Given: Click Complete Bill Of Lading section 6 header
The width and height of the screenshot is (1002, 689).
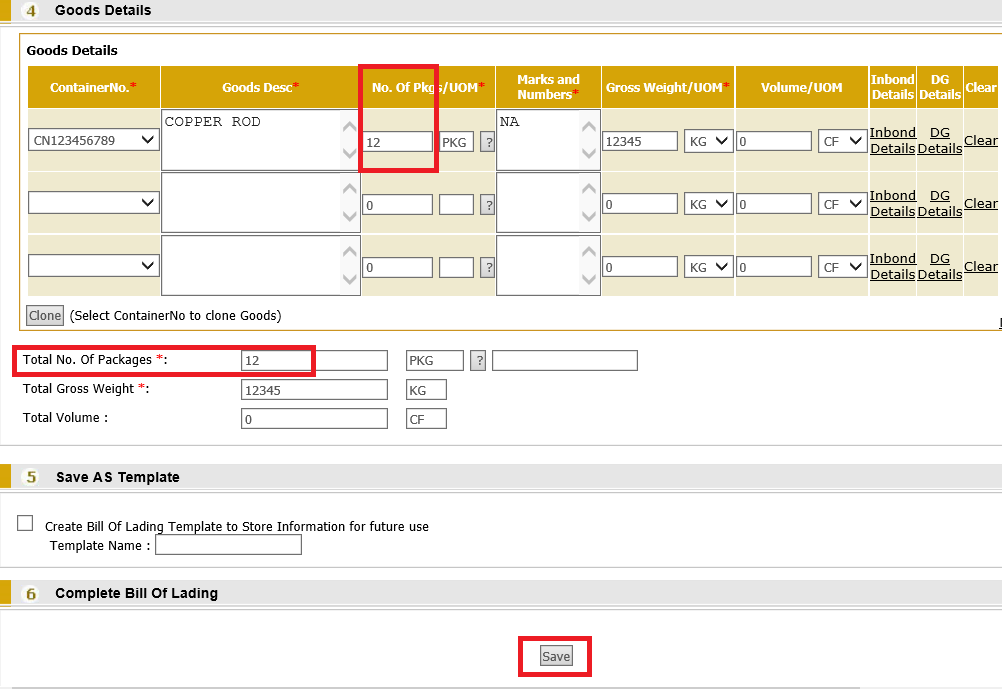Looking at the screenshot, I should pos(501,593).
